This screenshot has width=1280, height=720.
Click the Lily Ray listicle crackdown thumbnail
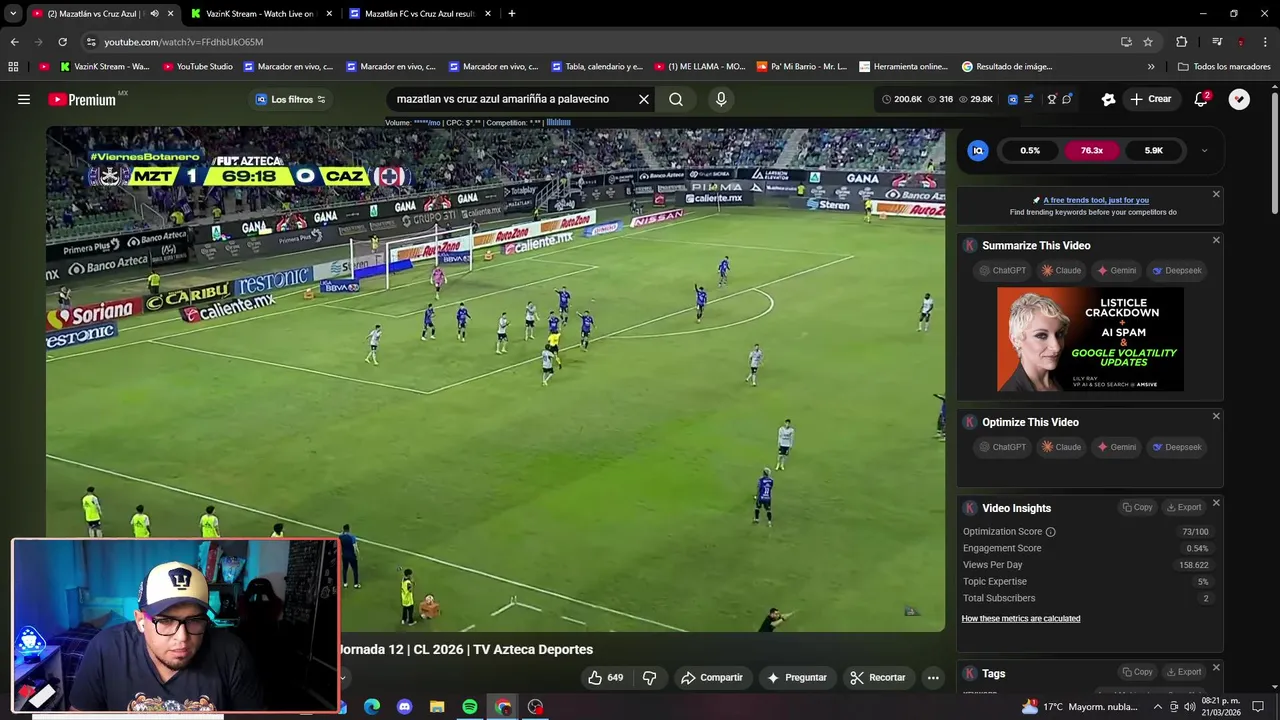point(1090,340)
